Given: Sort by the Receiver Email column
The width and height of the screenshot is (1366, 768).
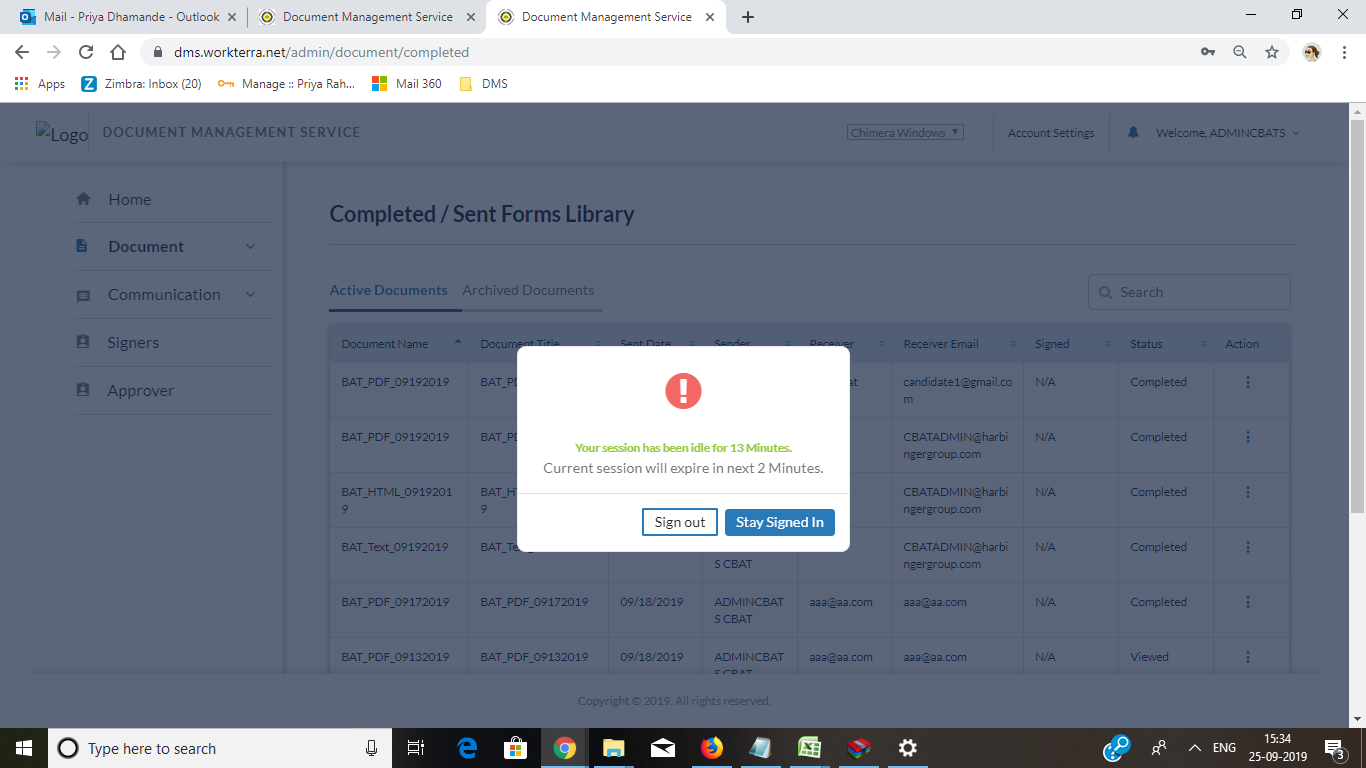Looking at the screenshot, I should (957, 344).
